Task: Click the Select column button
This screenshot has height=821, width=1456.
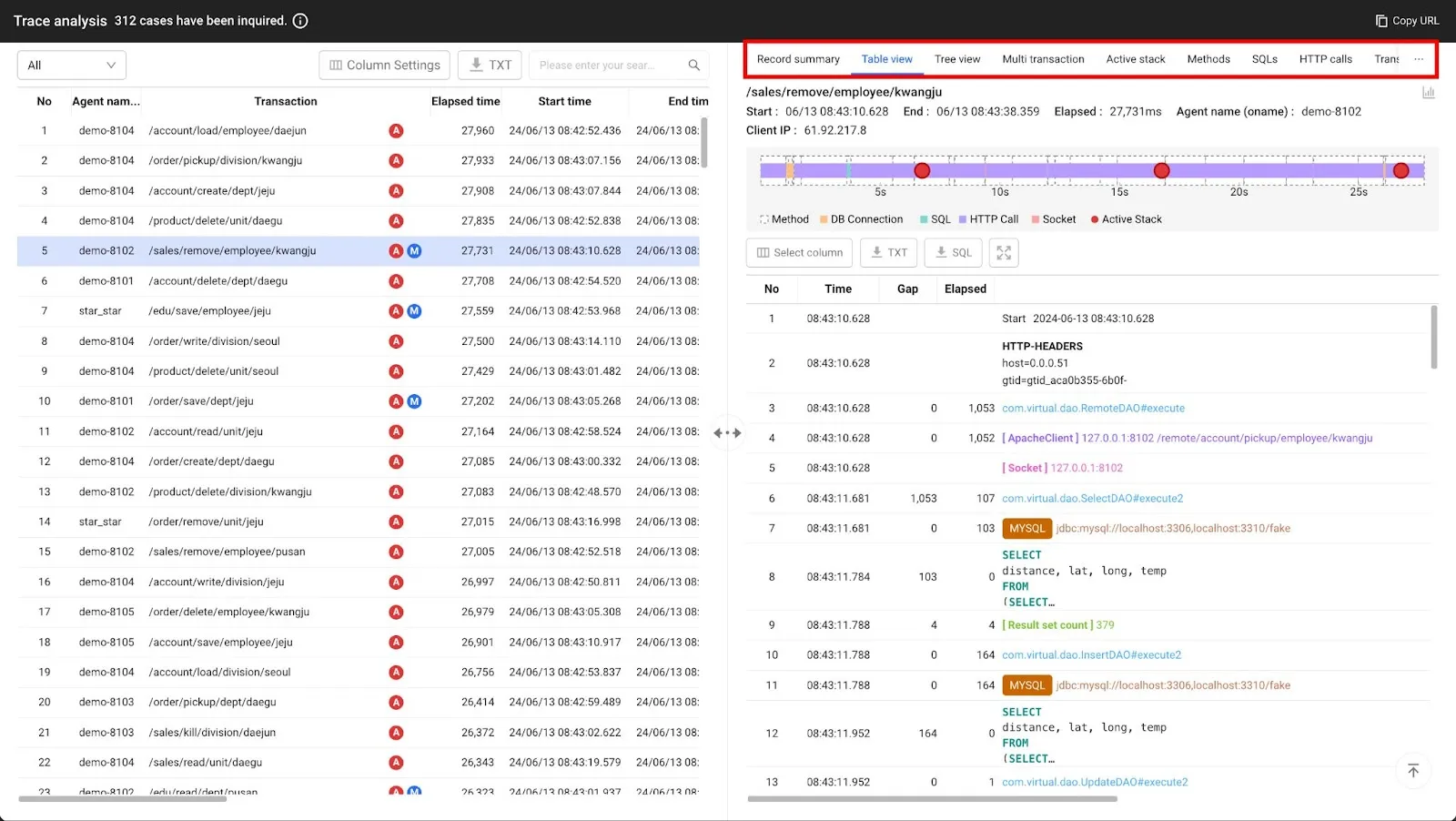Action: click(x=799, y=252)
